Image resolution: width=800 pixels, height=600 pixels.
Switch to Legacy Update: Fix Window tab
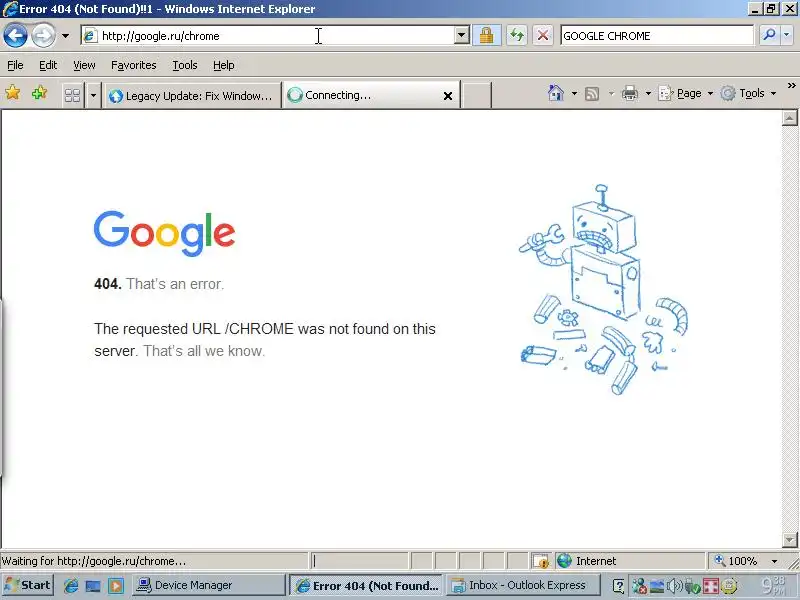[x=192, y=95]
